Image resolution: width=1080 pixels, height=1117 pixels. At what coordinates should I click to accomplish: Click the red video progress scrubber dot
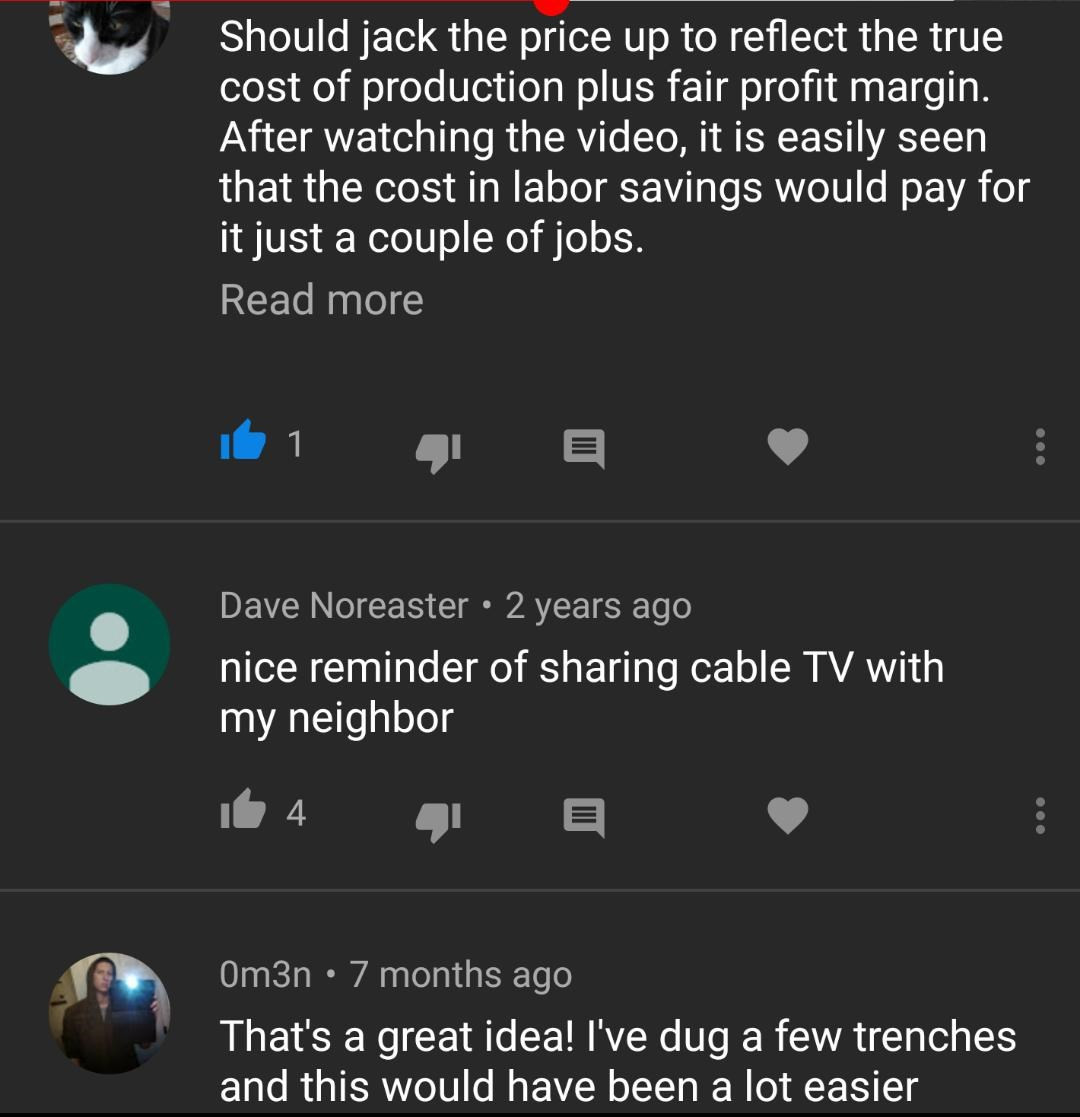pyautogui.click(x=551, y=5)
